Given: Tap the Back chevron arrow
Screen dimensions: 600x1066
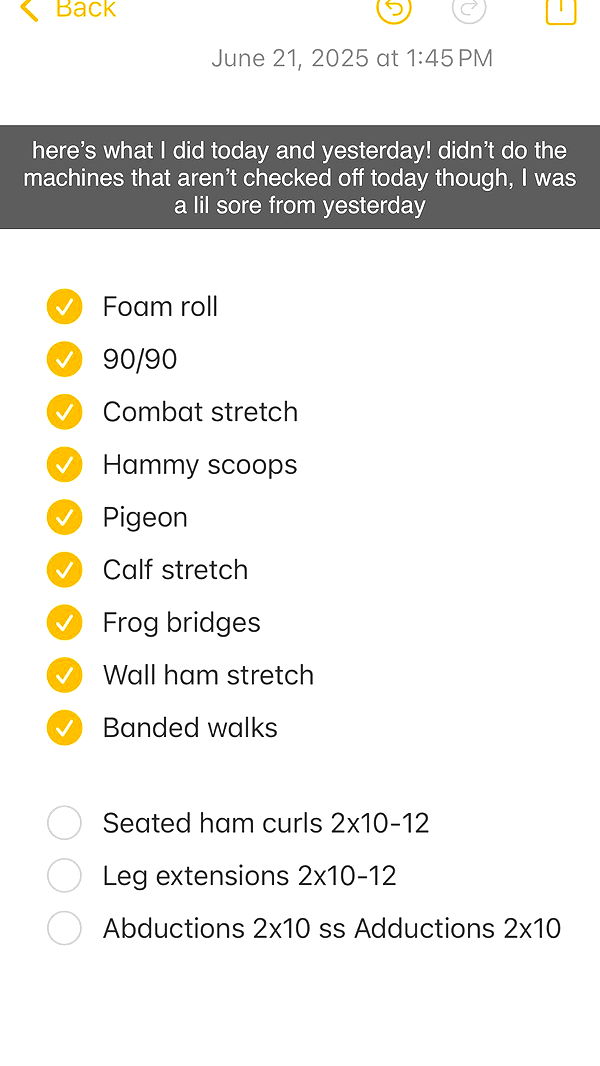Looking at the screenshot, I should (29, 10).
